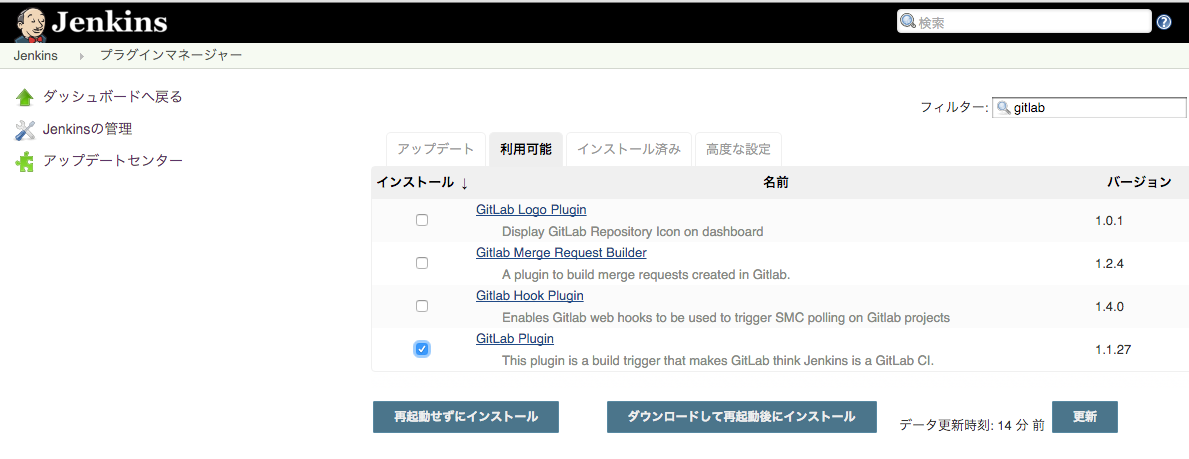Image resolution: width=1189 pixels, height=459 pixels.
Task: Click the magnifier icon in top search box
Action: click(x=908, y=21)
